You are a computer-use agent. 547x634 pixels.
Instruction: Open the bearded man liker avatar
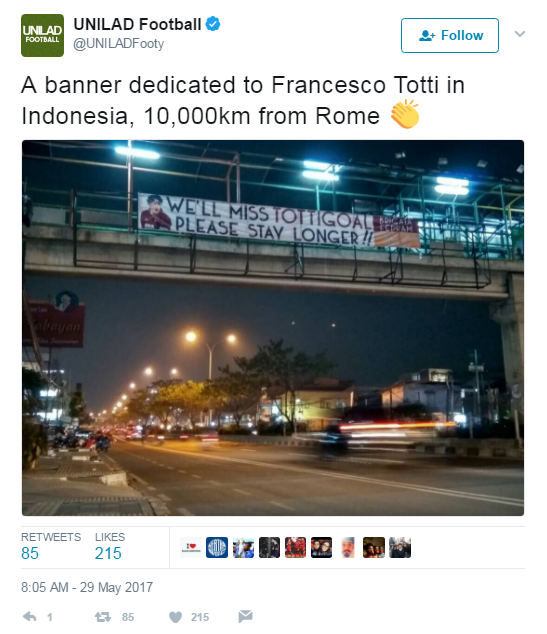pyautogui.click(x=348, y=547)
